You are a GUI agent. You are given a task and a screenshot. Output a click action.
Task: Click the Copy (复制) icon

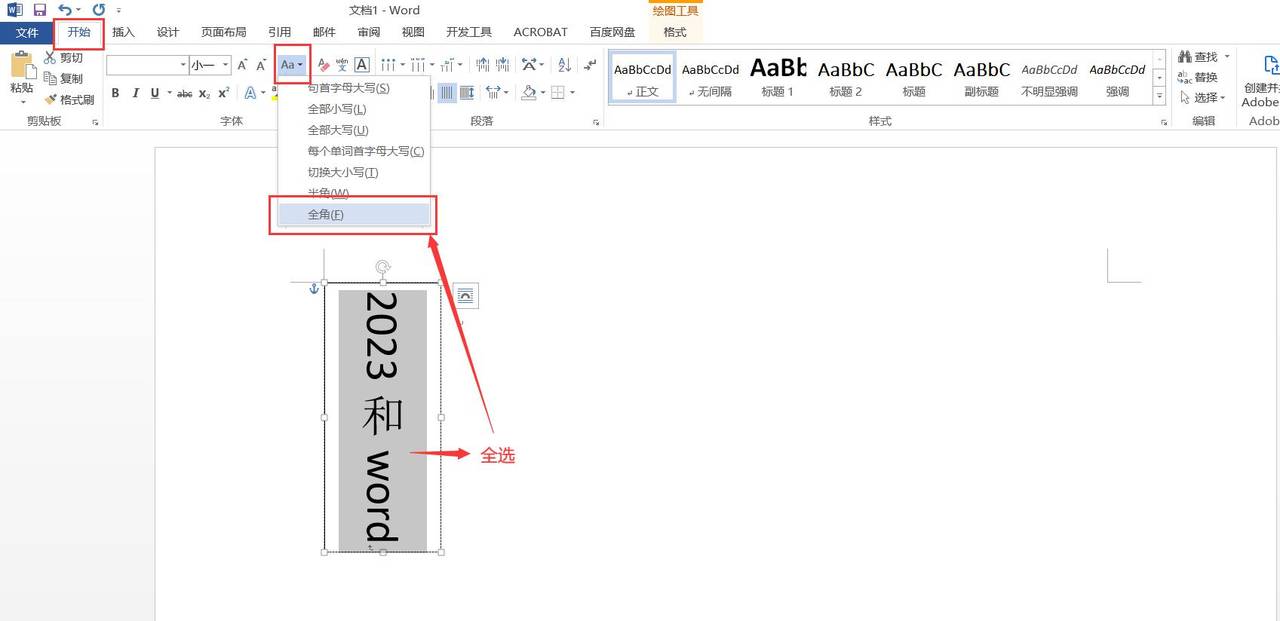pos(53,78)
